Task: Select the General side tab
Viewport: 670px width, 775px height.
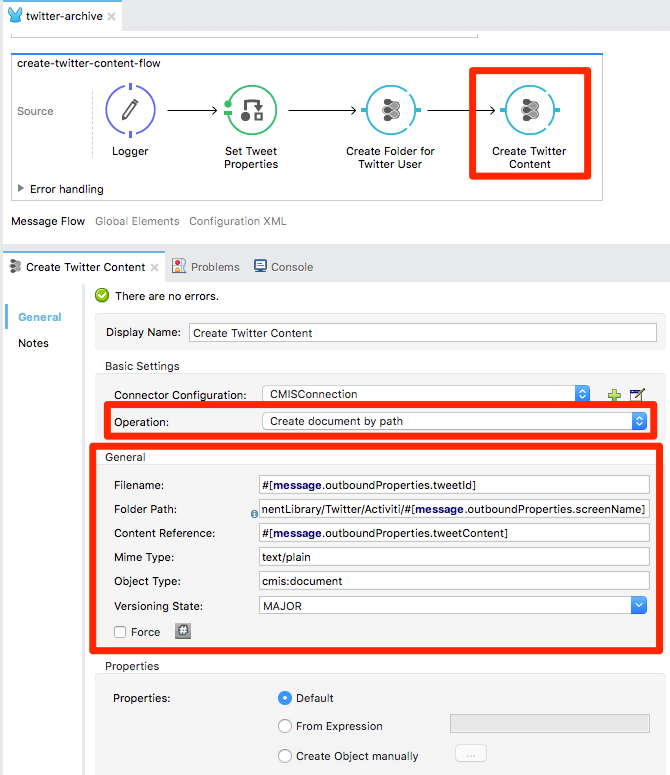Action: click(x=40, y=317)
